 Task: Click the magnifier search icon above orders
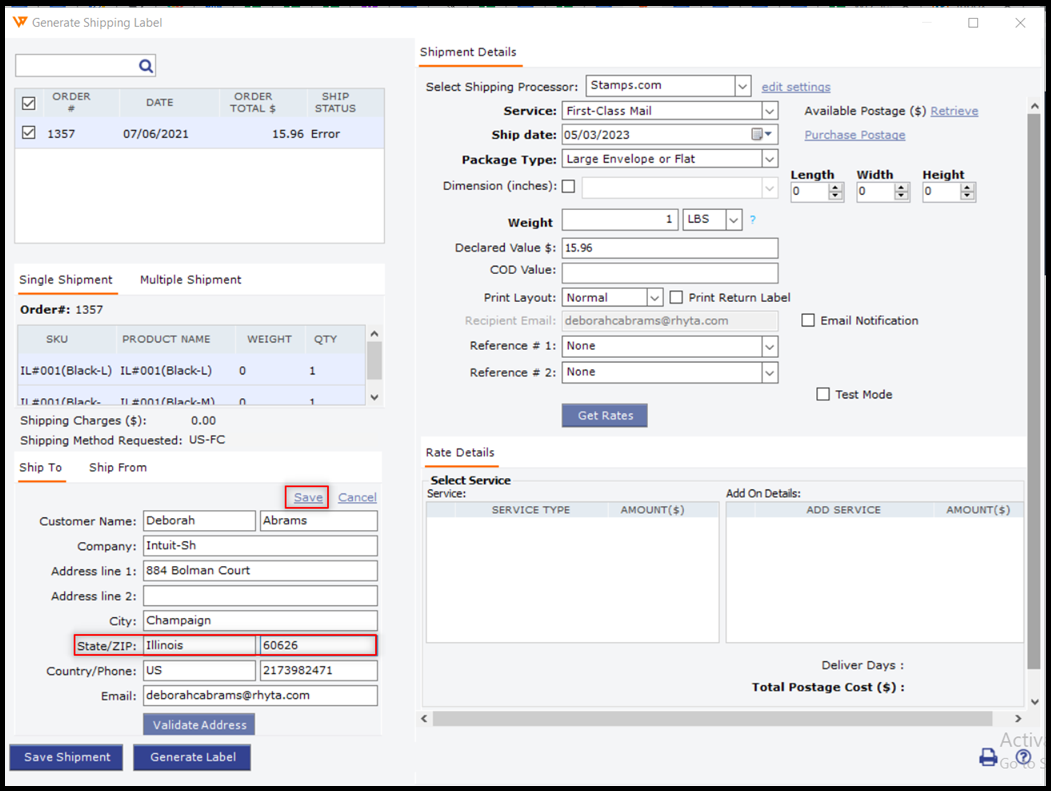(x=146, y=66)
